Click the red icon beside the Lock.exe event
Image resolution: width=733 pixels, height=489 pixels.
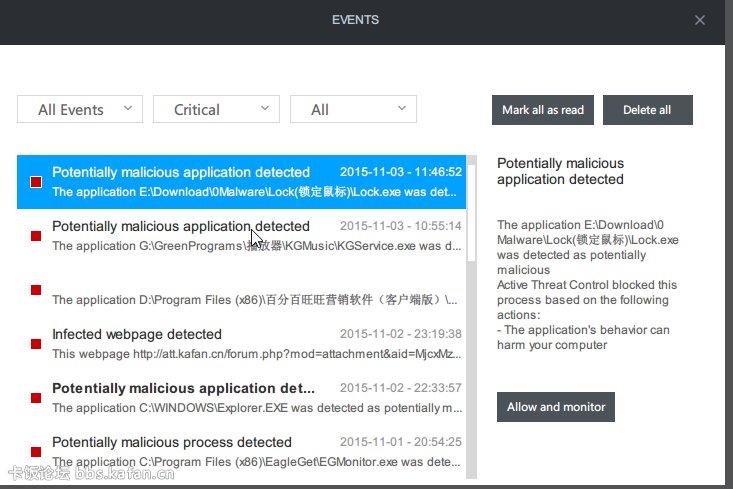click(36, 182)
